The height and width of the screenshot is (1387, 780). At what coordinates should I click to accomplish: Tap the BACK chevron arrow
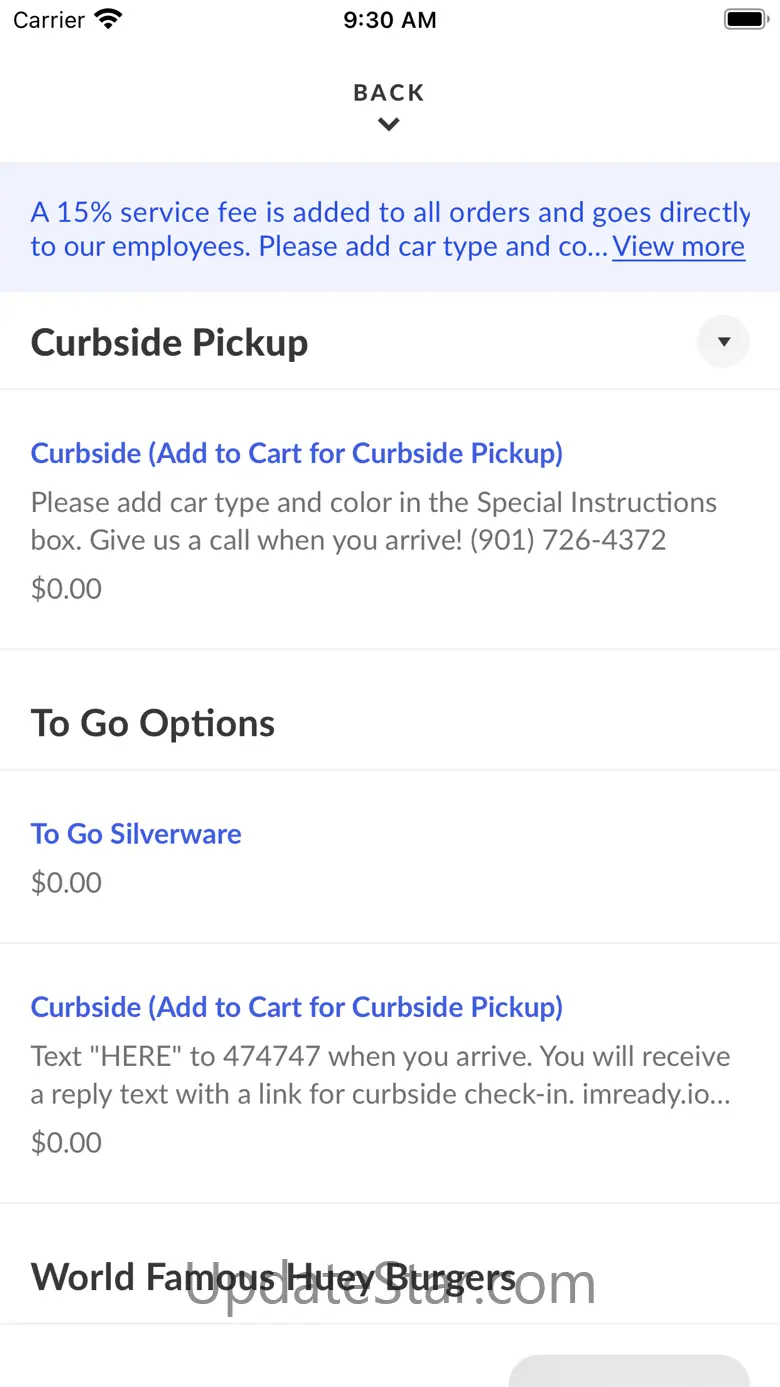point(389,125)
